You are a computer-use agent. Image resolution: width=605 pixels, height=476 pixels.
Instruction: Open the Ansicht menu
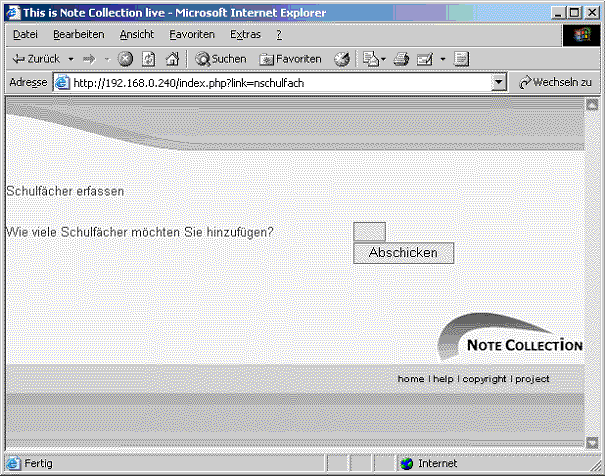(x=137, y=34)
